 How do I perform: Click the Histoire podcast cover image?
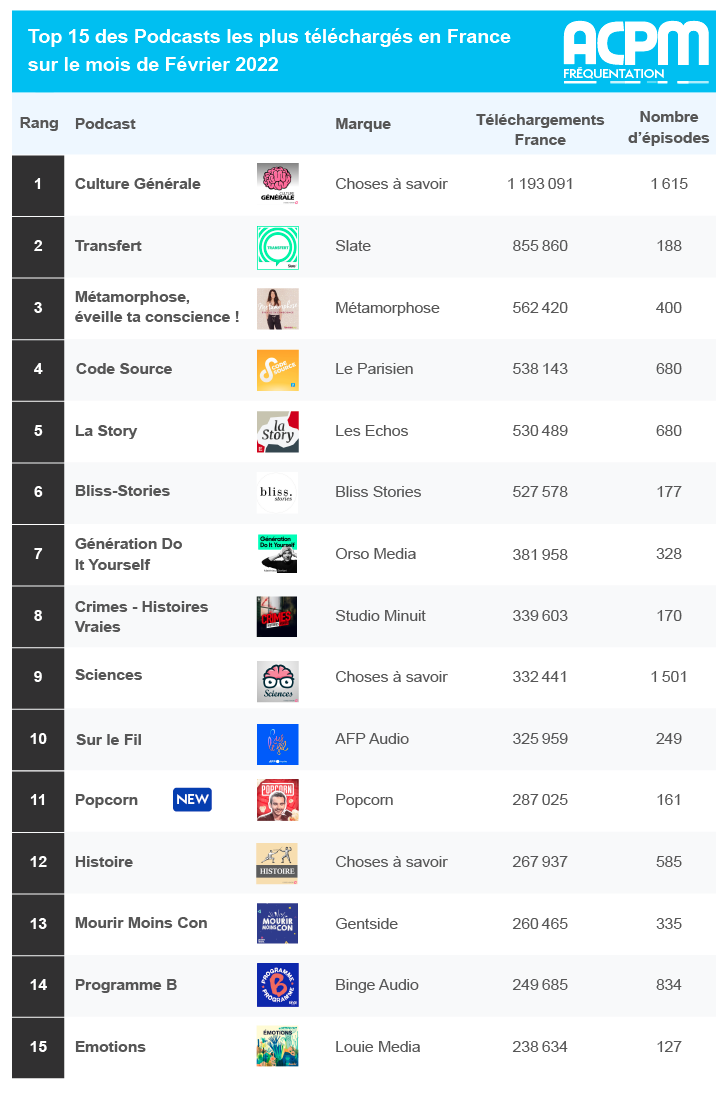click(277, 862)
